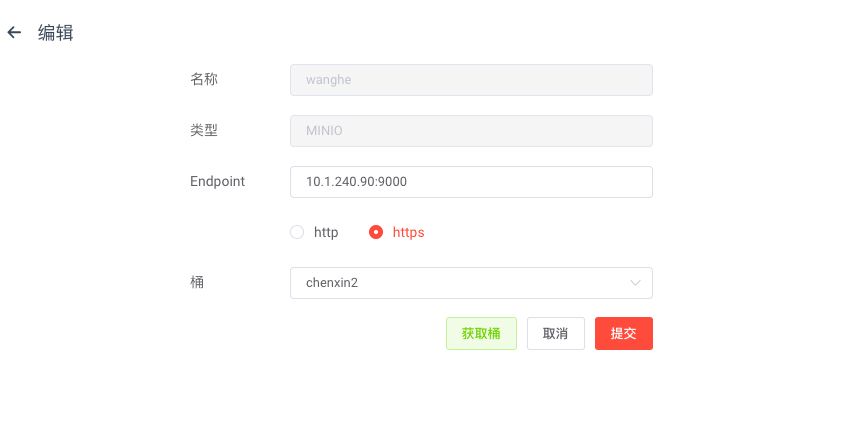
Task: Click the disabled 名称 field showing wanghe
Action: point(471,80)
